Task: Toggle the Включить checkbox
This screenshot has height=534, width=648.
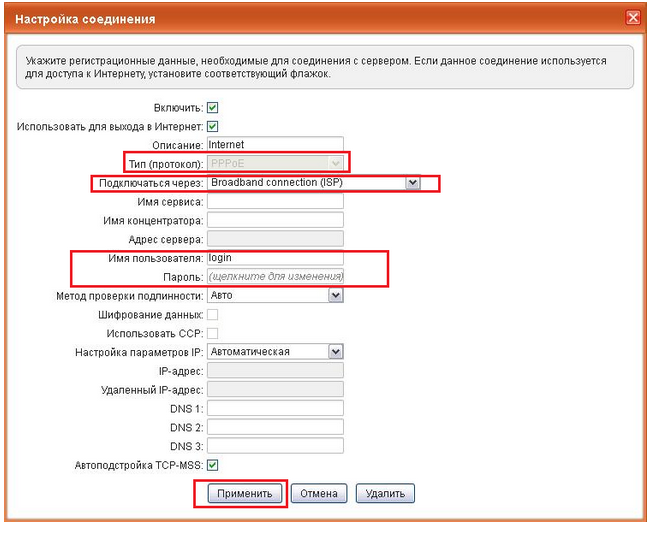Action: 212,108
